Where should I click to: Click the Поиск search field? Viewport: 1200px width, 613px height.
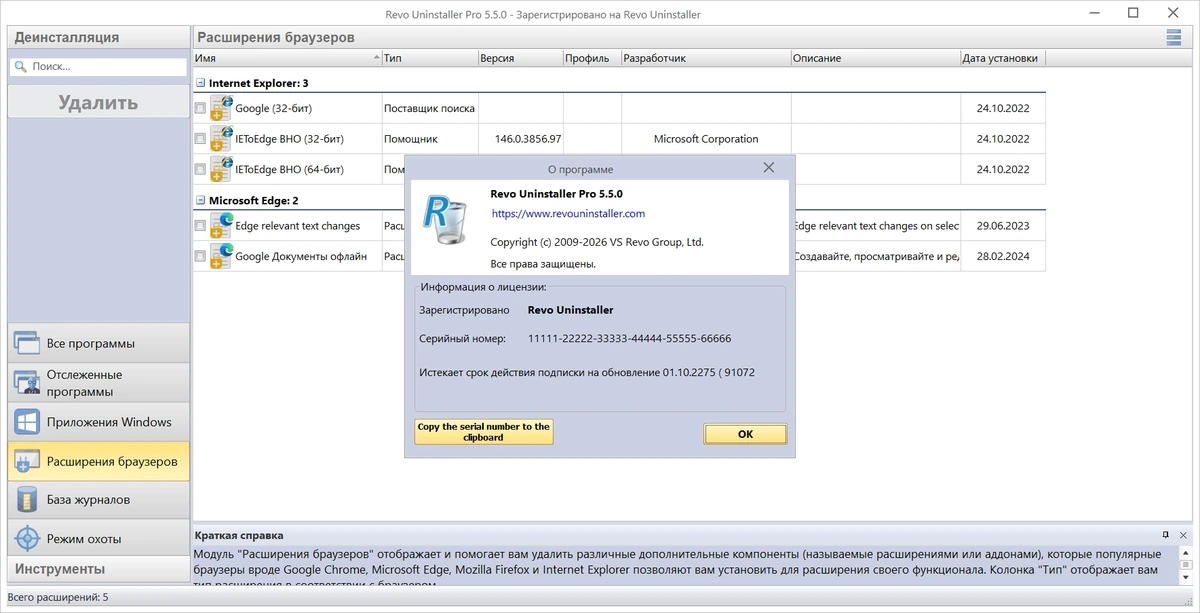pos(98,67)
